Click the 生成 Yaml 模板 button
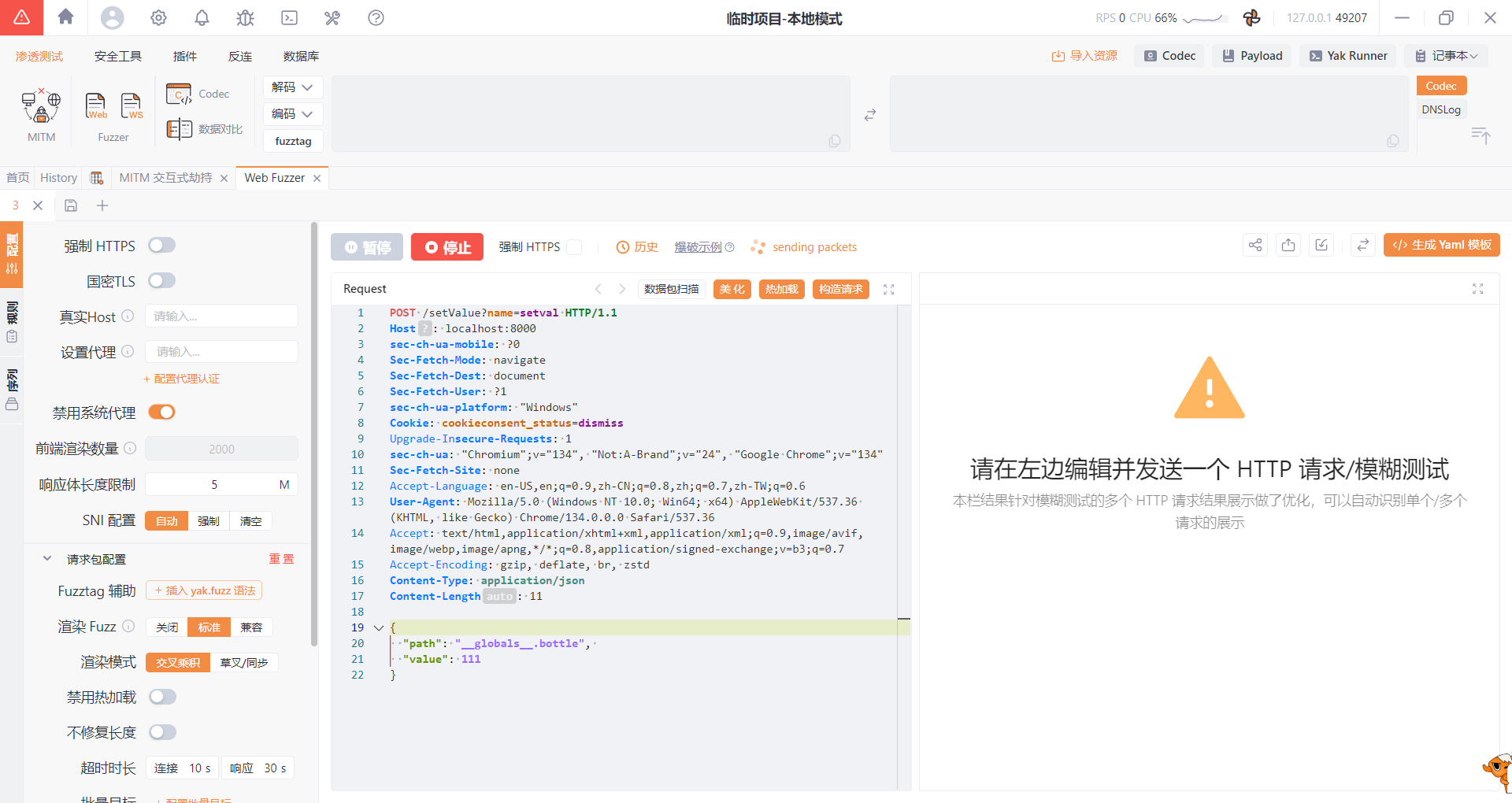 click(1441, 245)
